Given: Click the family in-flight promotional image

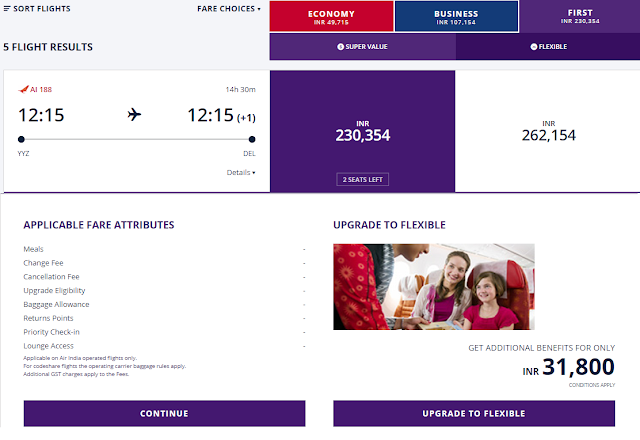Looking at the screenshot, I should pos(434,287).
